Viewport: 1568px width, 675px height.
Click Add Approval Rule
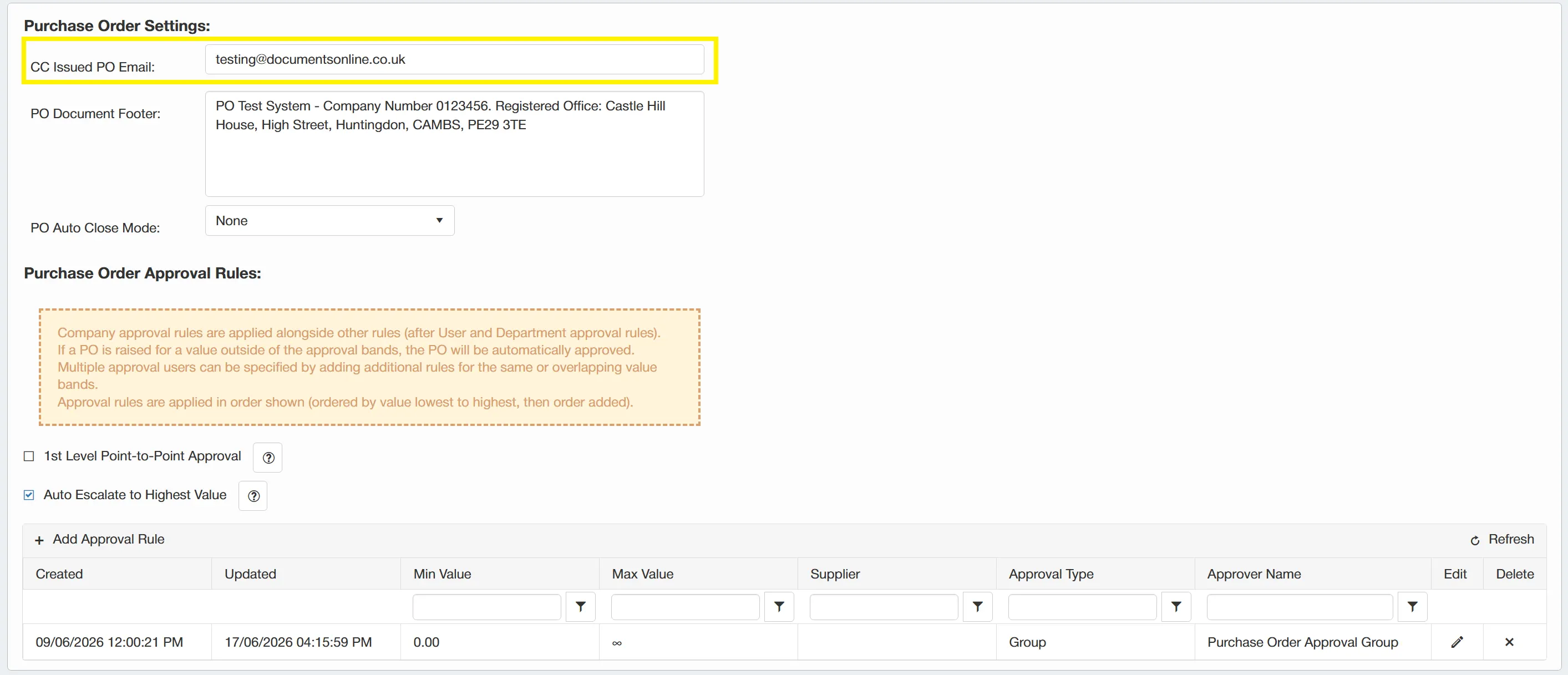[100, 539]
